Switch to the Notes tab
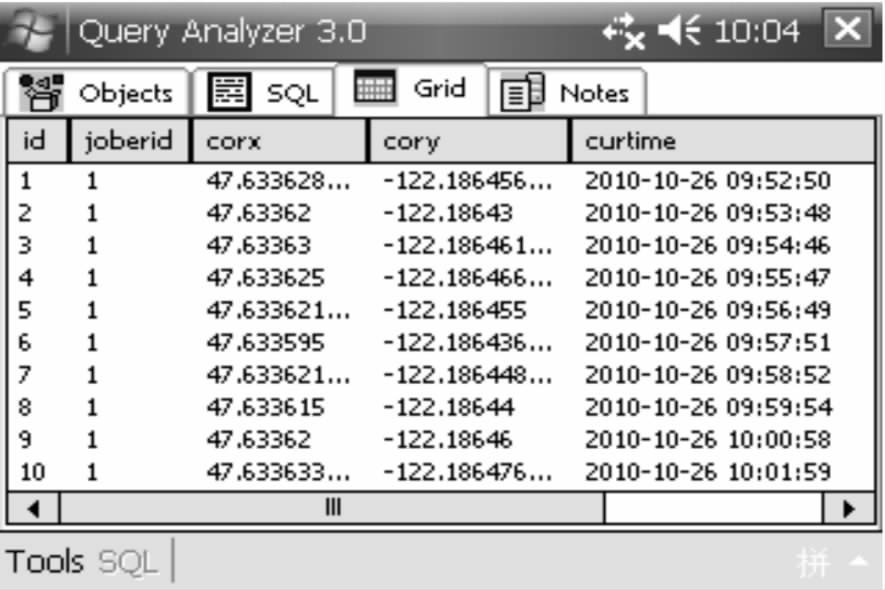The width and height of the screenshot is (885, 590). click(x=566, y=93)
